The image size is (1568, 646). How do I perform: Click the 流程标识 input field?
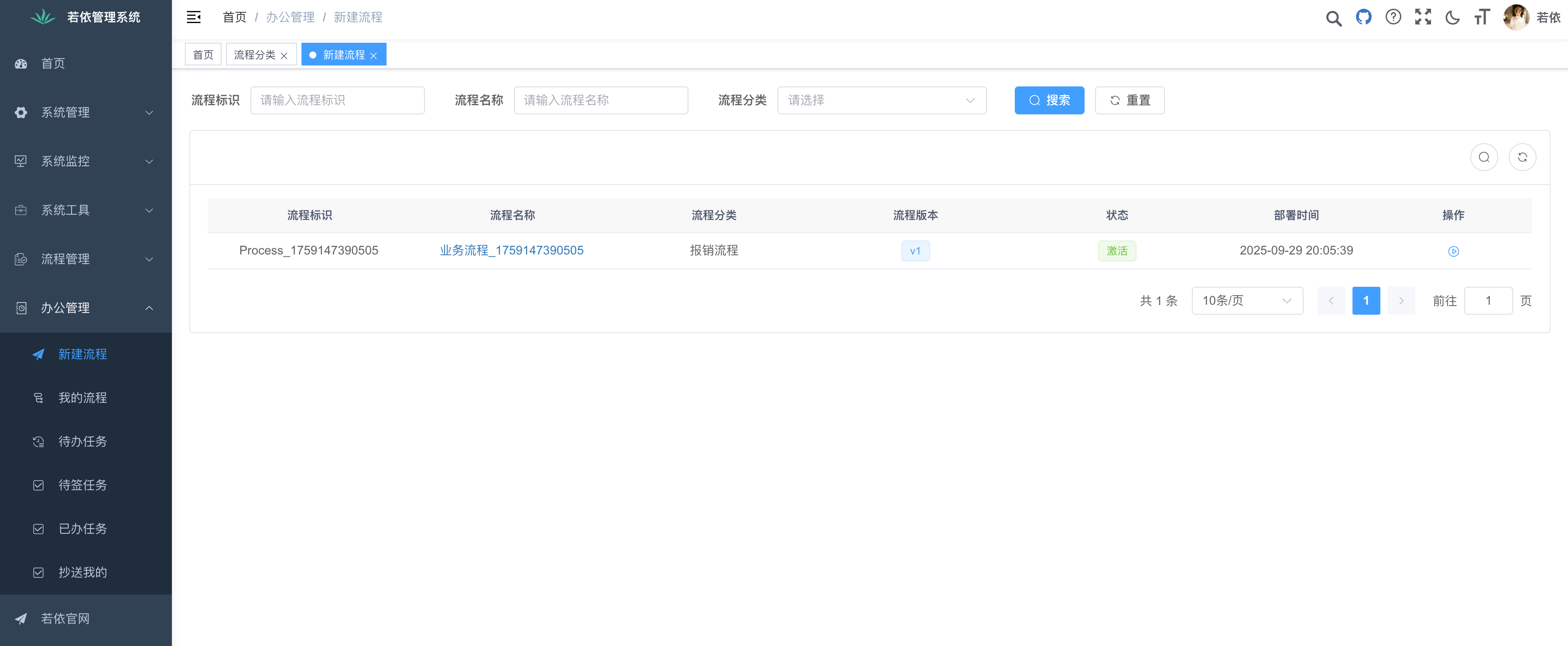337,100
